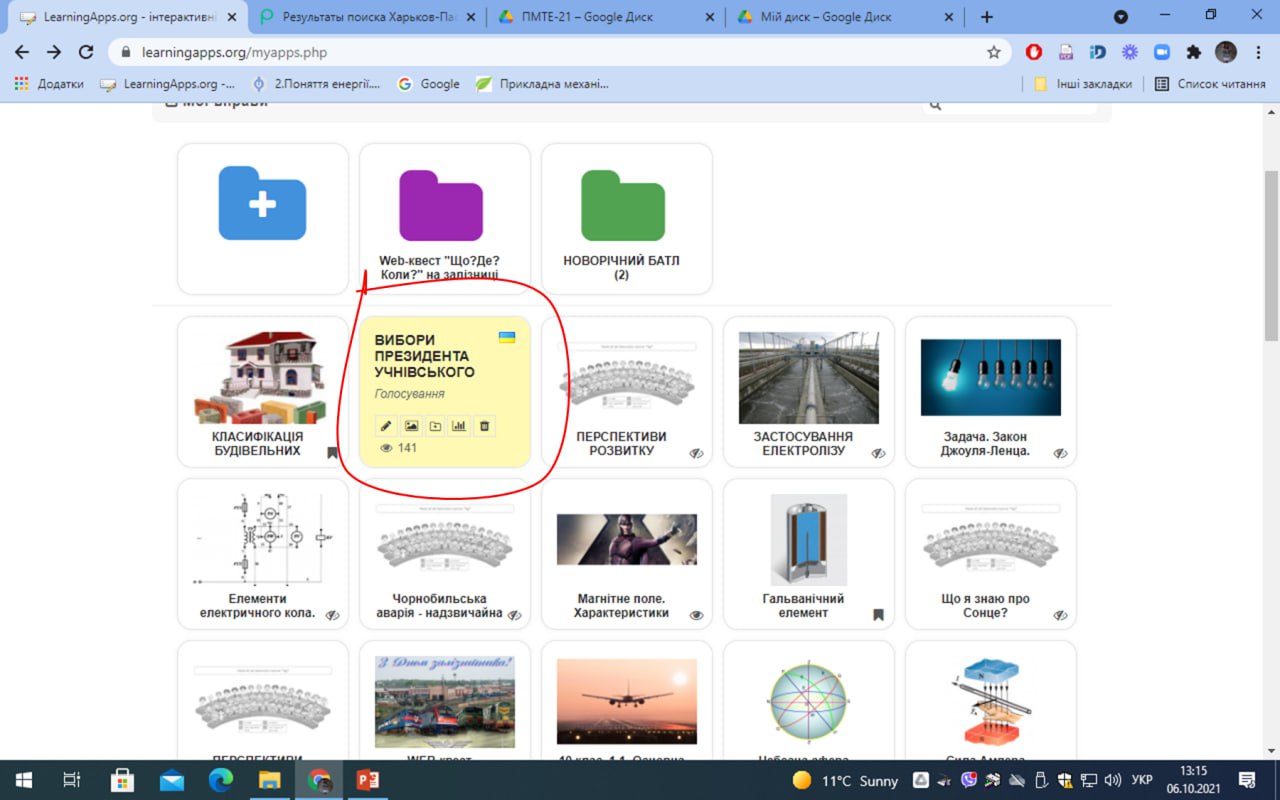Viewport: 1280px width, 800px height.
Task: Click the image icon on ВИБОРИ ПРЕЗИДЕНТА card
Action: coord(411,426)
